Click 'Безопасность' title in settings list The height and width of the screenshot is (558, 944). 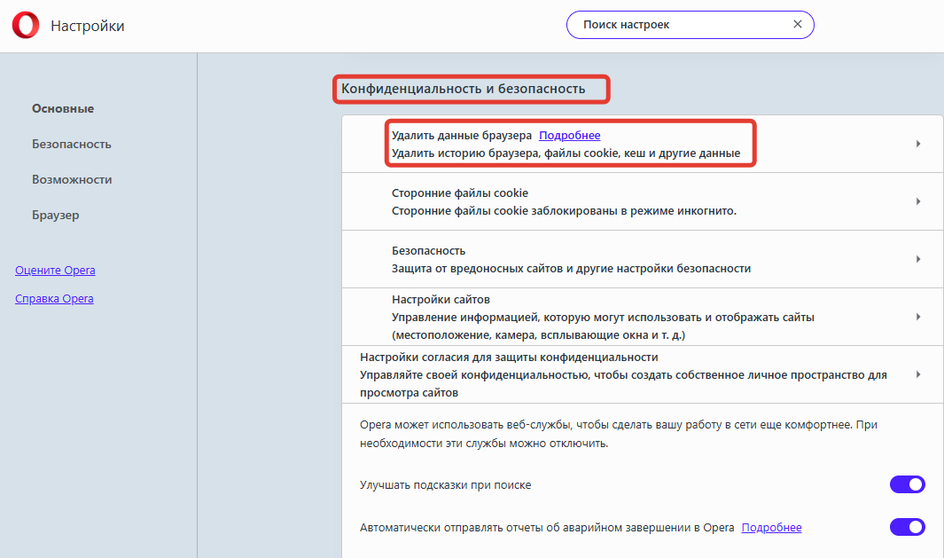pos(428,250)
